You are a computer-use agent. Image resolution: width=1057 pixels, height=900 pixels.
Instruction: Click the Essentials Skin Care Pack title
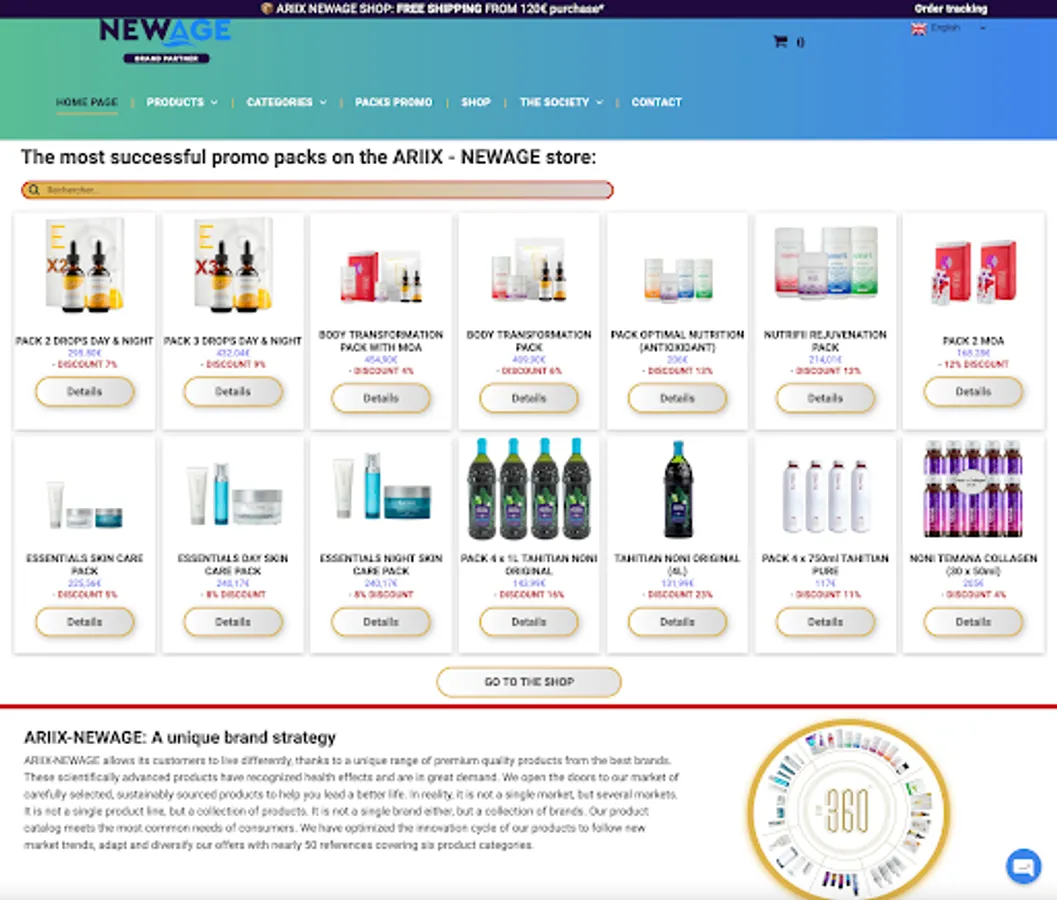[84, 565]
